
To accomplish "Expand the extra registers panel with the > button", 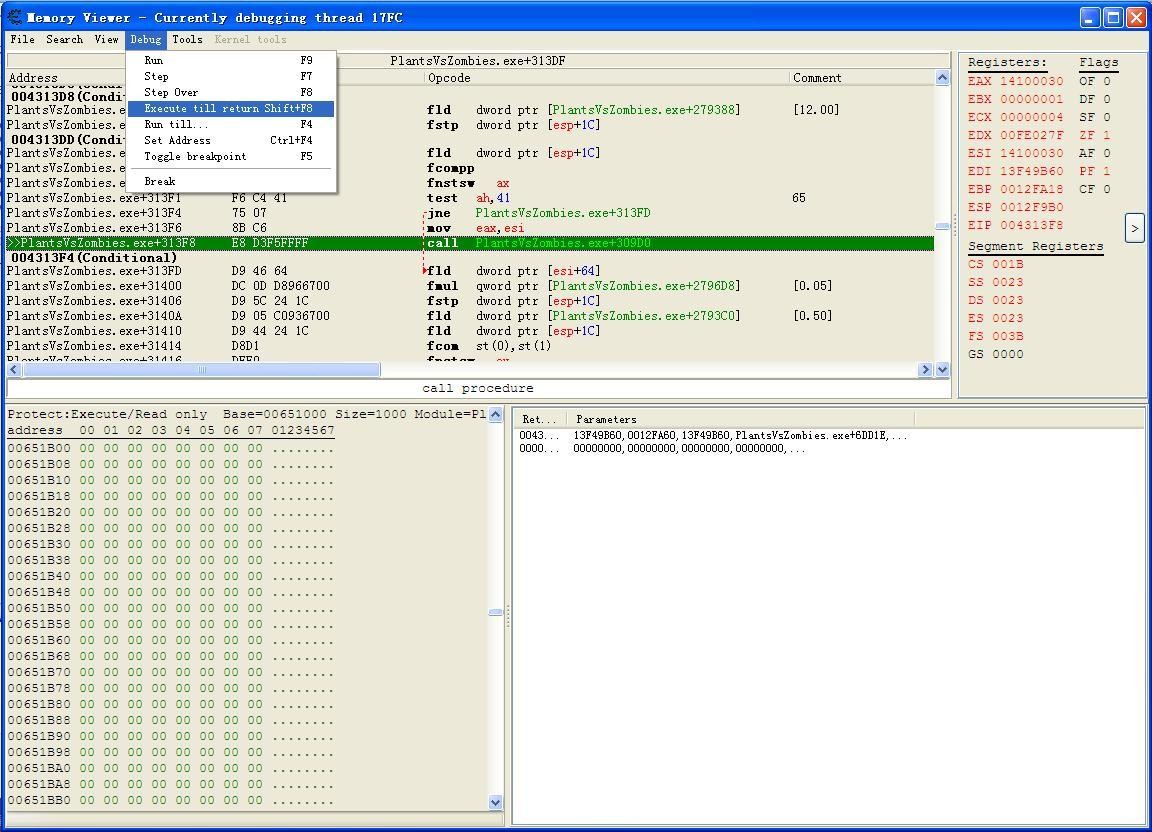I will (x=1134, y=229).
